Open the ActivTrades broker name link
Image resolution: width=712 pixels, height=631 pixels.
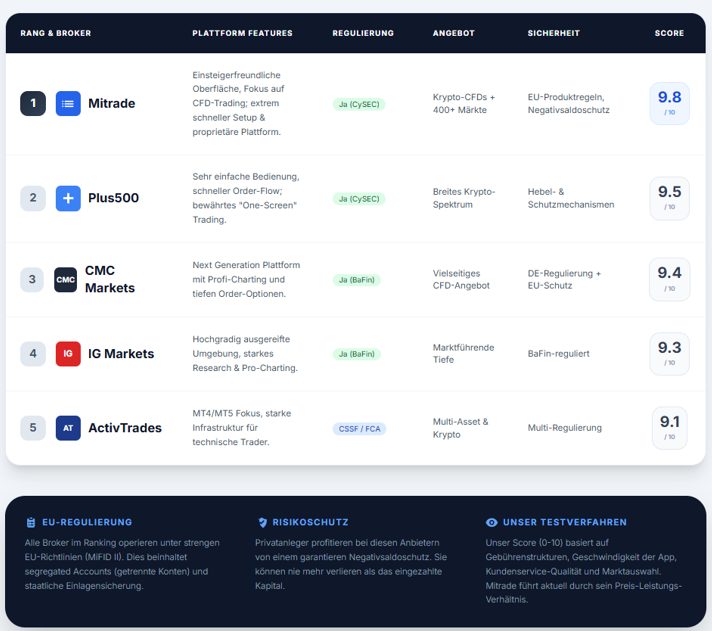coord(125,428)
